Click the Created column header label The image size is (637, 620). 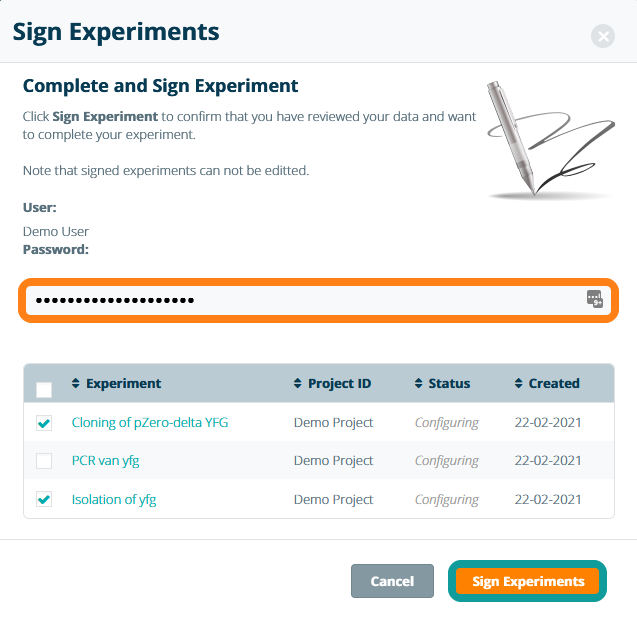[554, 384]
